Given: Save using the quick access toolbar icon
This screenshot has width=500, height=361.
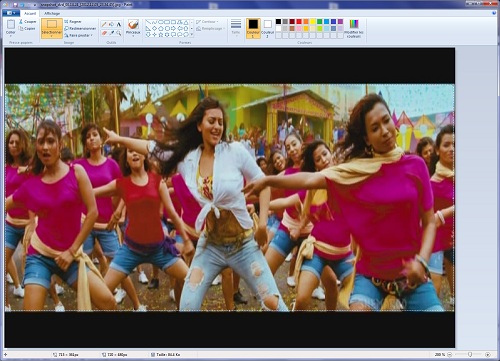Looking at the screenshot, I should click(15, 5).
